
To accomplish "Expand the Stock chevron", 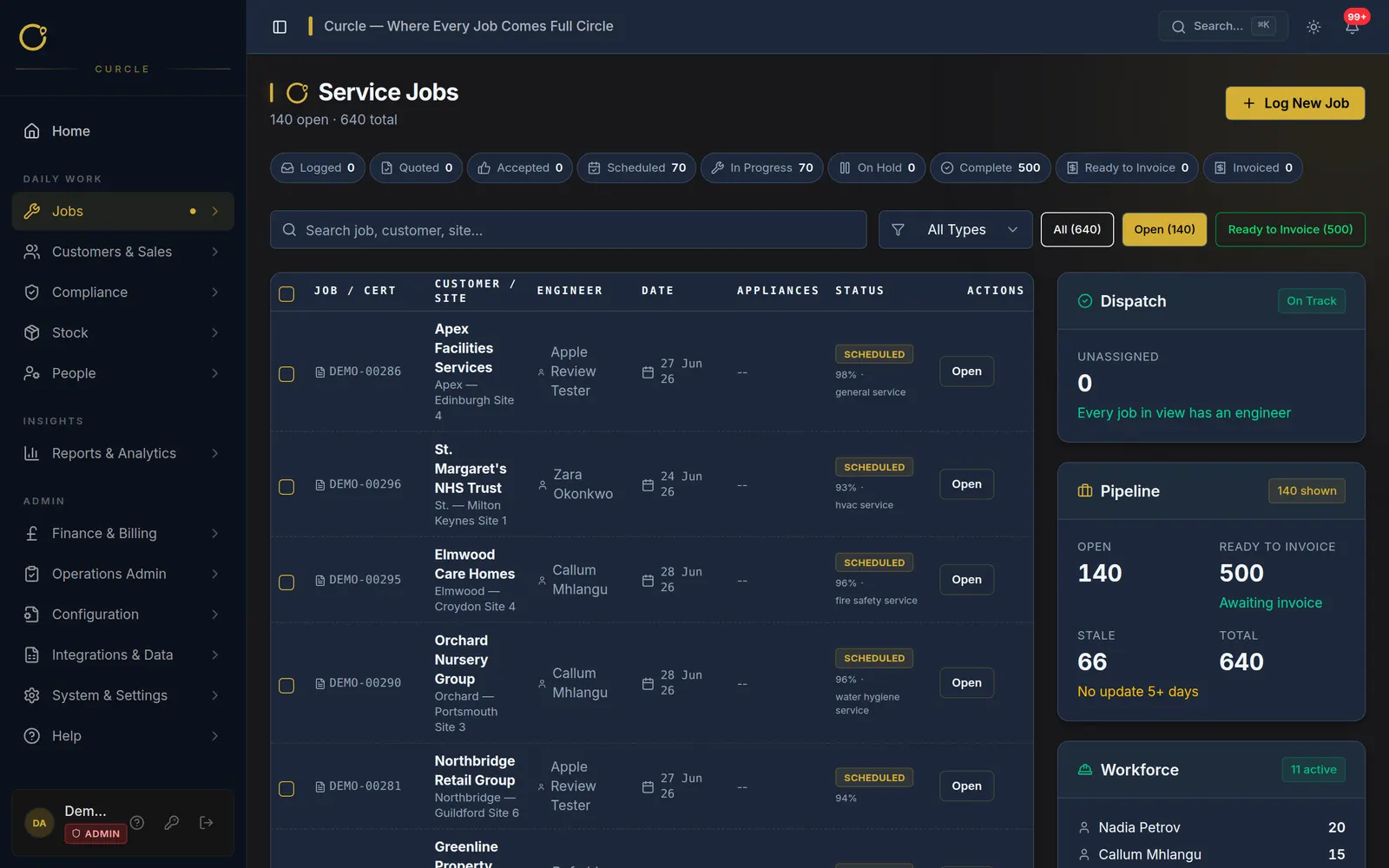I will point(215,332).
